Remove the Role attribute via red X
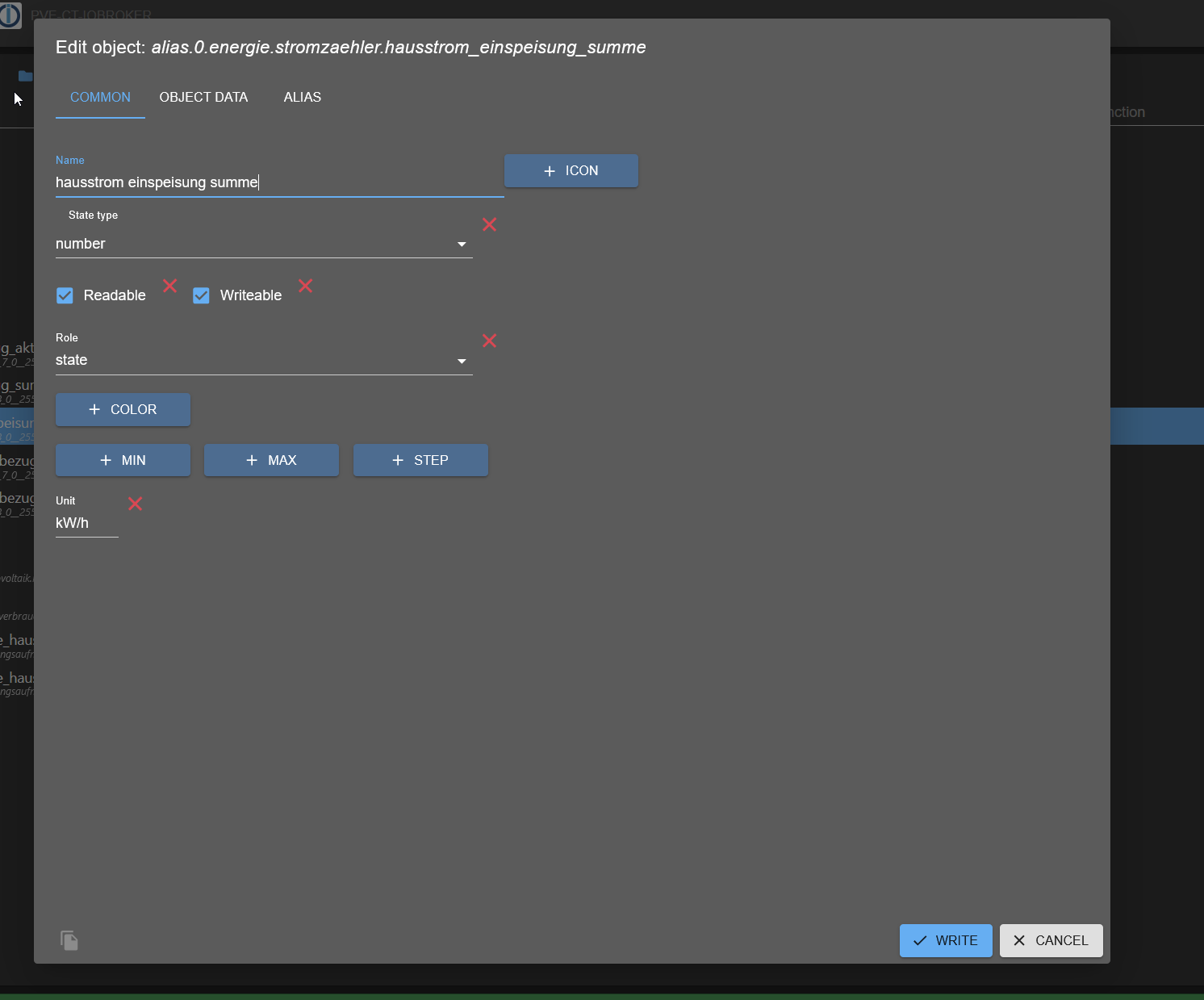The width and height of the screenshot is (1204, 1000). [489, 341]
